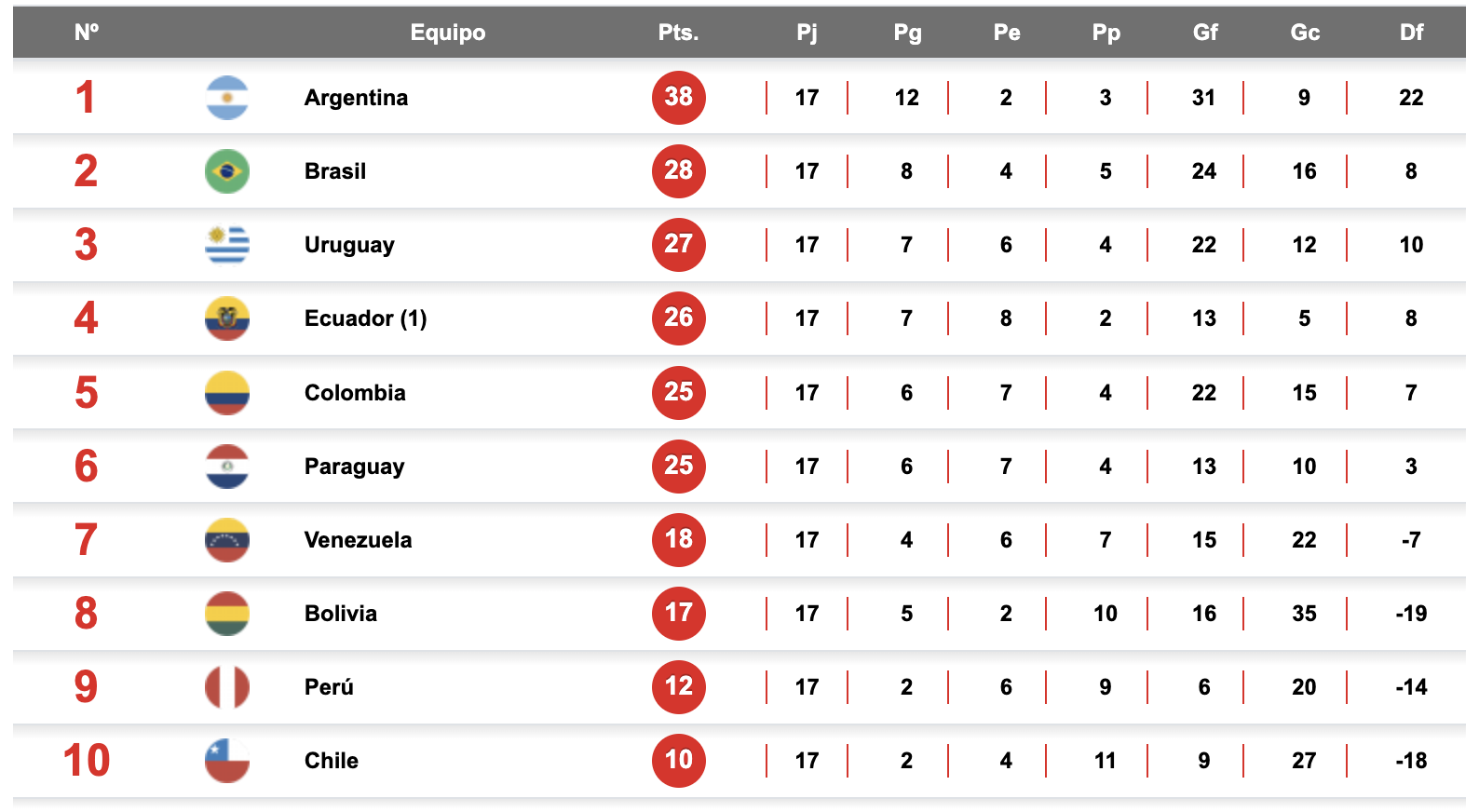Click the Brasil flag icon
The width and height of the screenshot is (1479, 812).
[x=227, y=171]
